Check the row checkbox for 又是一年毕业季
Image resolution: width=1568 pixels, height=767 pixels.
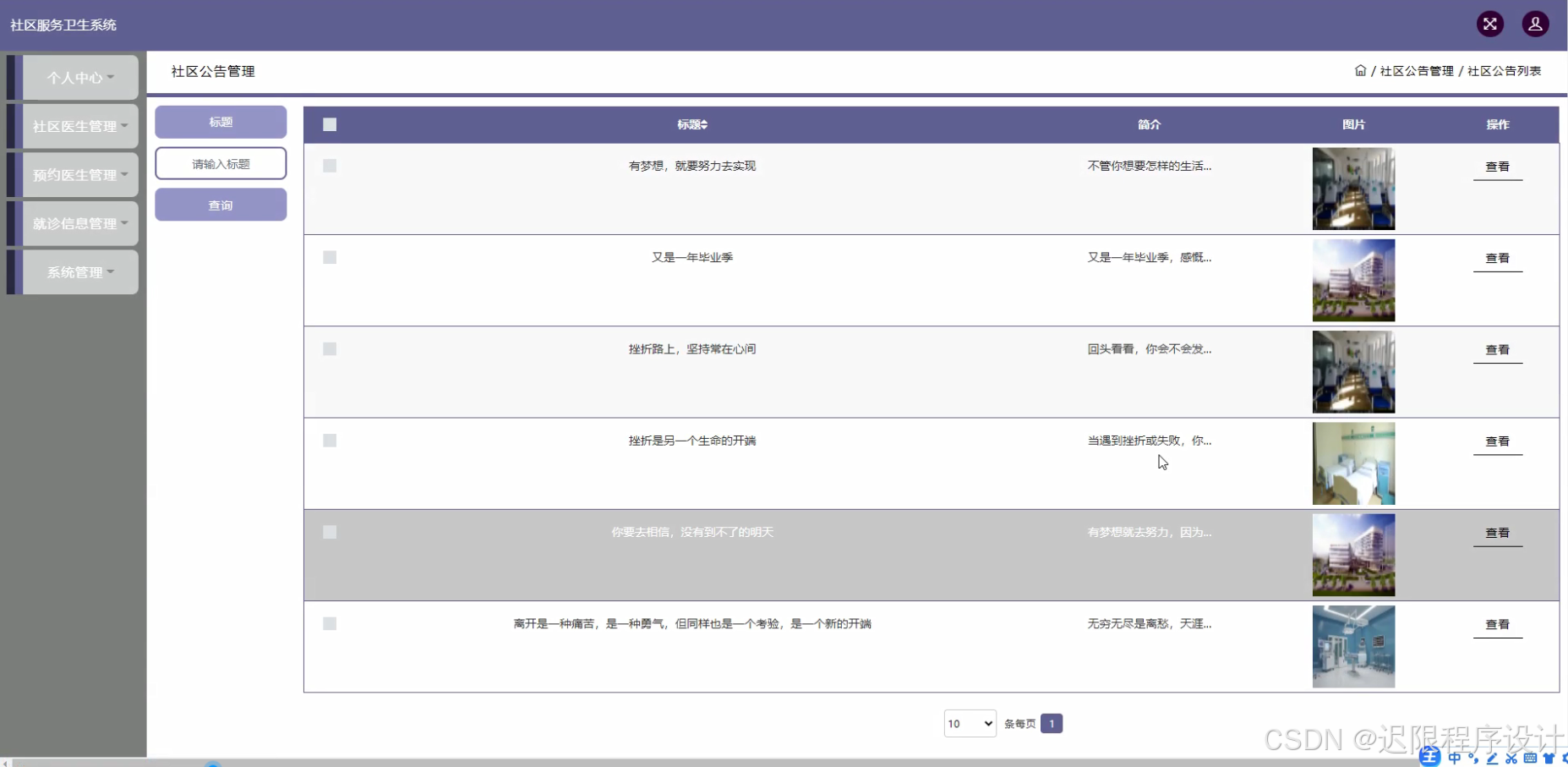(x=329, y=257)
